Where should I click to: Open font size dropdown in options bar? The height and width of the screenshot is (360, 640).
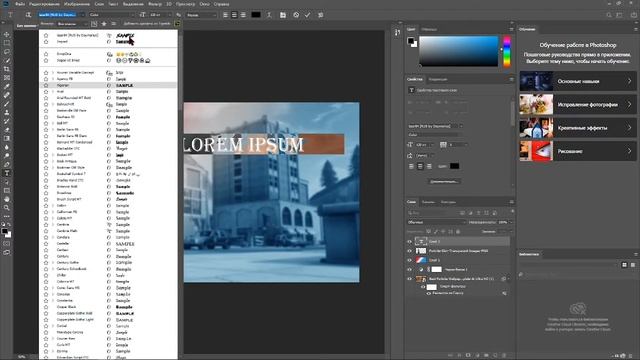170,15
